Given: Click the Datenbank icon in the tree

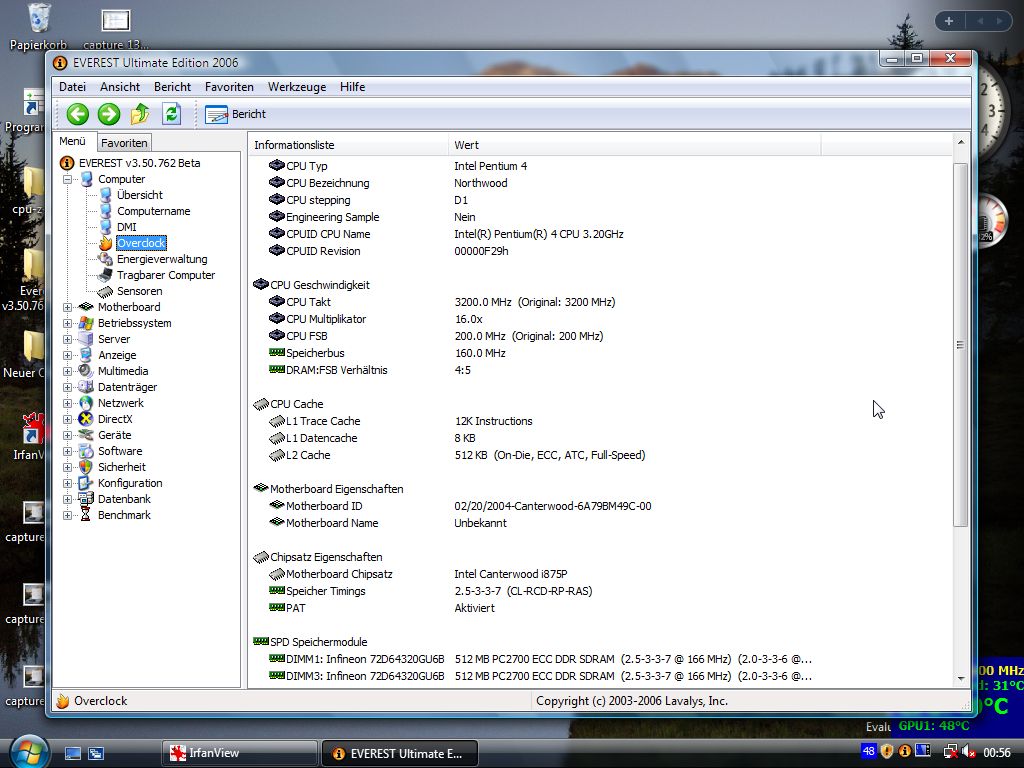Looking at the screenshot, I should 86,499.
